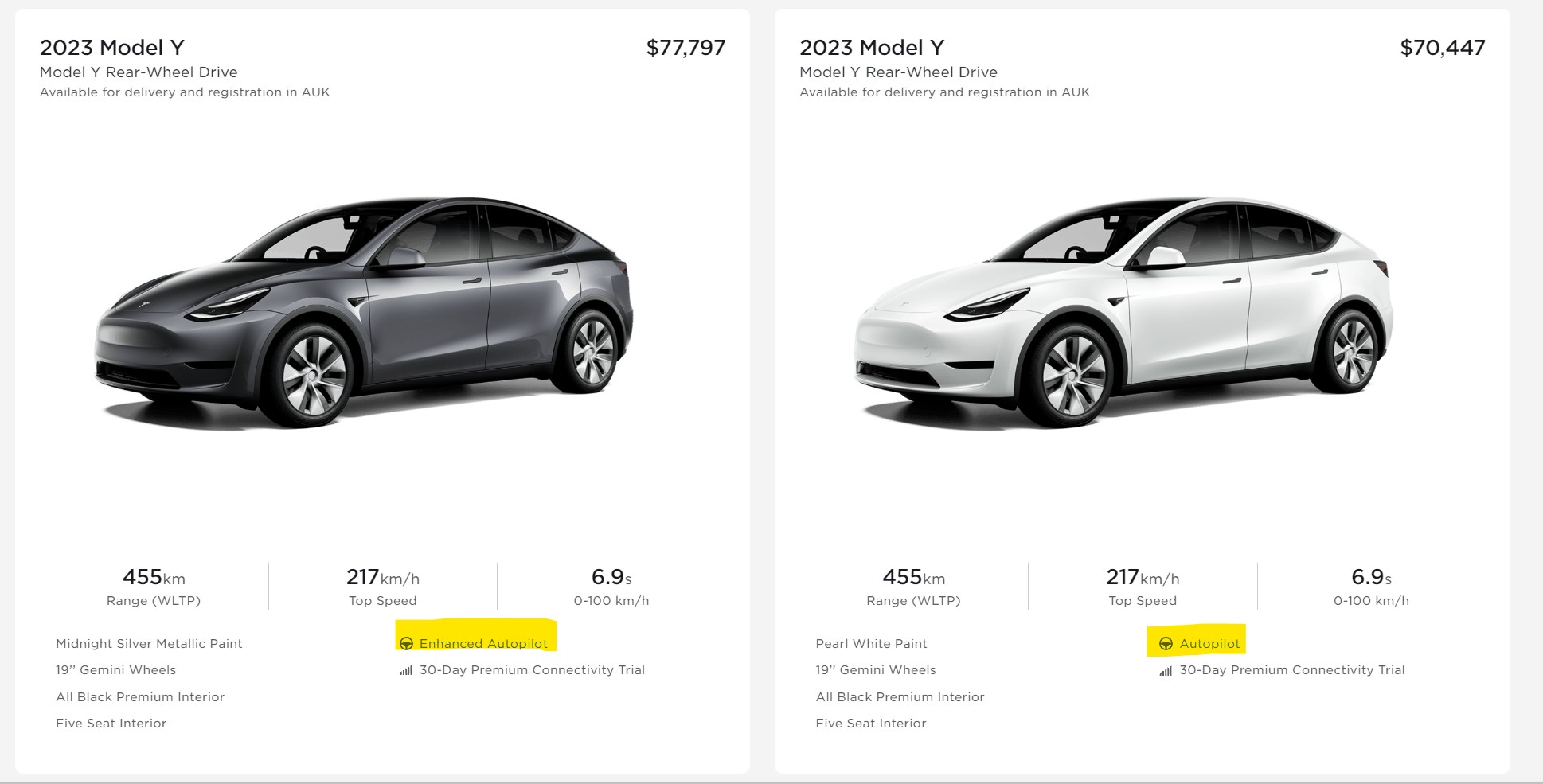
Task: Select the $70,447 price
Action: pos(1442,48)
